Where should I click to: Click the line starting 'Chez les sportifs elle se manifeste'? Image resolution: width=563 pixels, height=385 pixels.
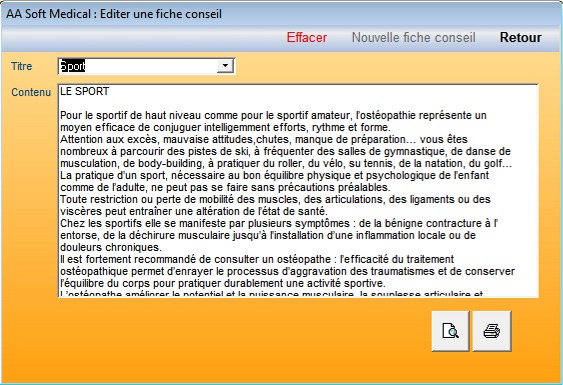click(x=279, y=223)
